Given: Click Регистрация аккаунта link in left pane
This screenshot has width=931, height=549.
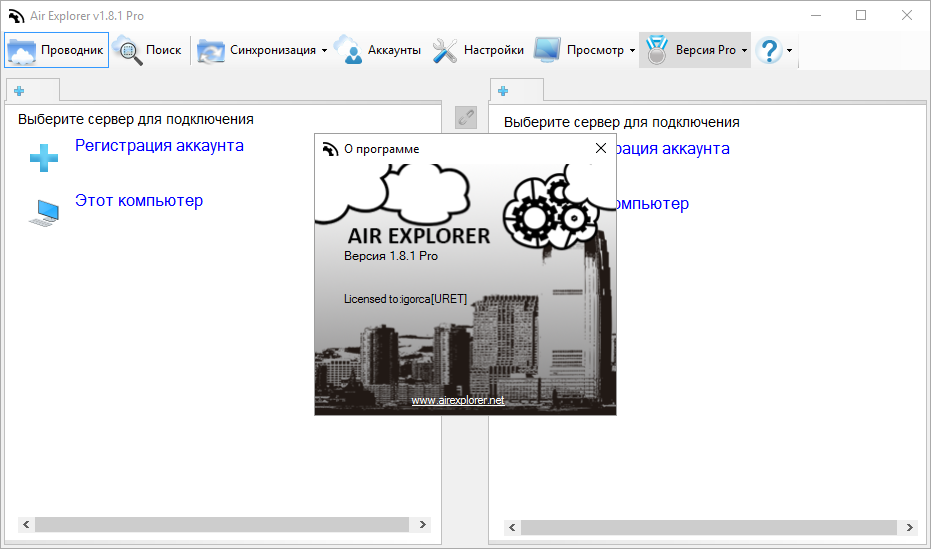Looking at the screenshot, I should (x=159, y=145).
